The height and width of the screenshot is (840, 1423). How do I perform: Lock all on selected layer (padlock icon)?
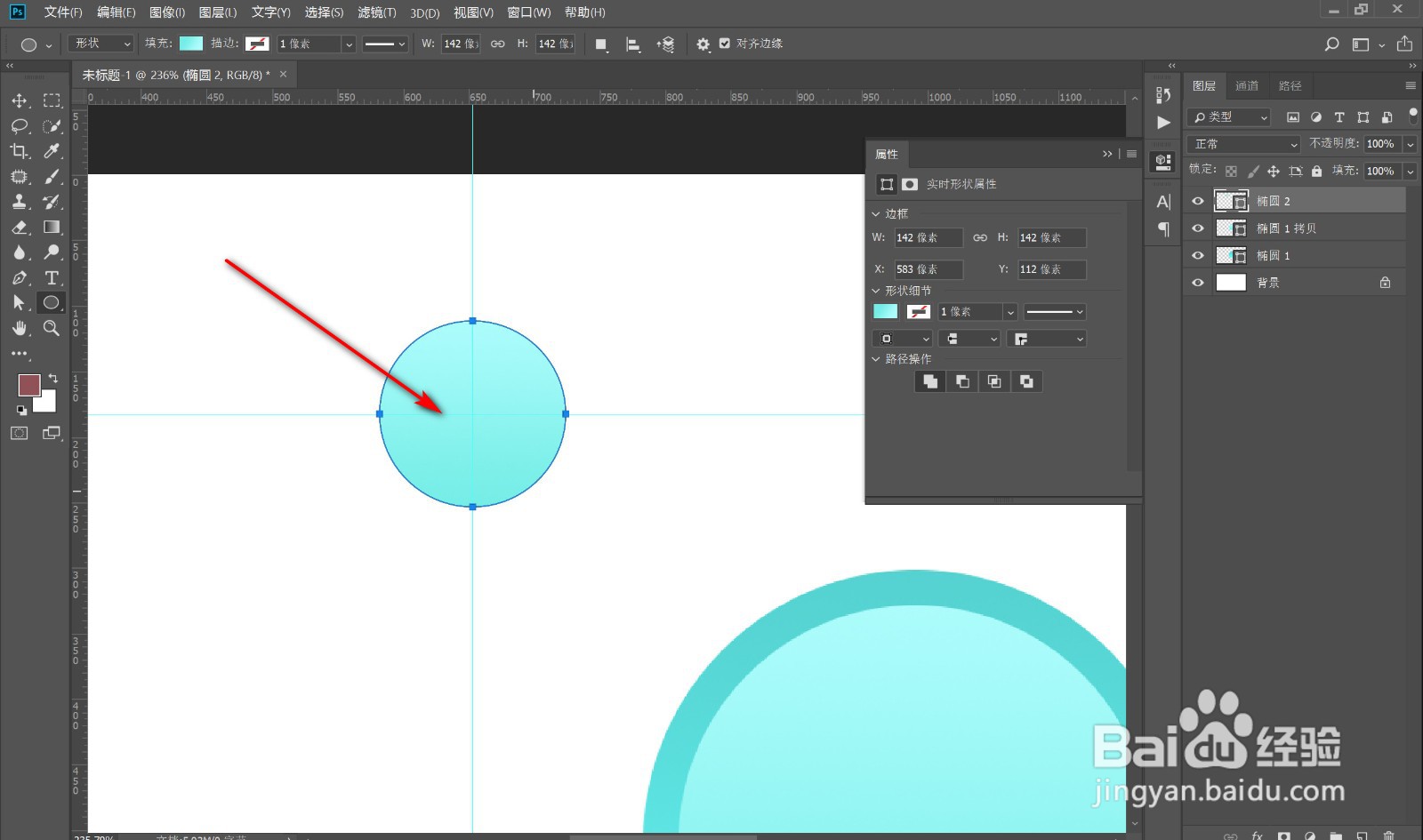click(1316, 171)
